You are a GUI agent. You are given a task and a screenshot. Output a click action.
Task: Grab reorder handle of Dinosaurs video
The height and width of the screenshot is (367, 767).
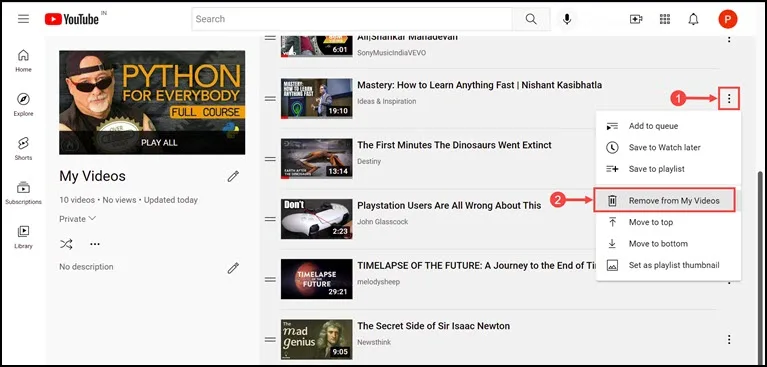271,159
